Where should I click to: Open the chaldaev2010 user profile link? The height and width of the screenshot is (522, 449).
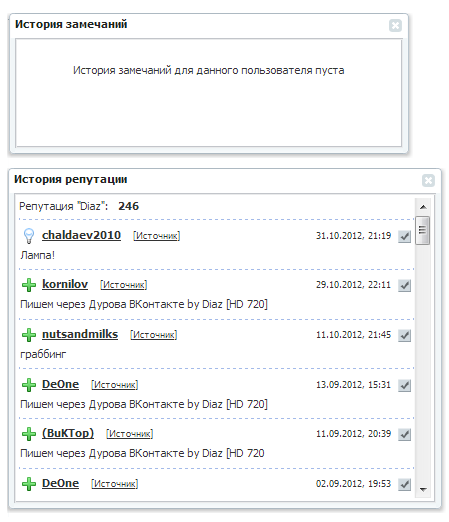point(81,235)
